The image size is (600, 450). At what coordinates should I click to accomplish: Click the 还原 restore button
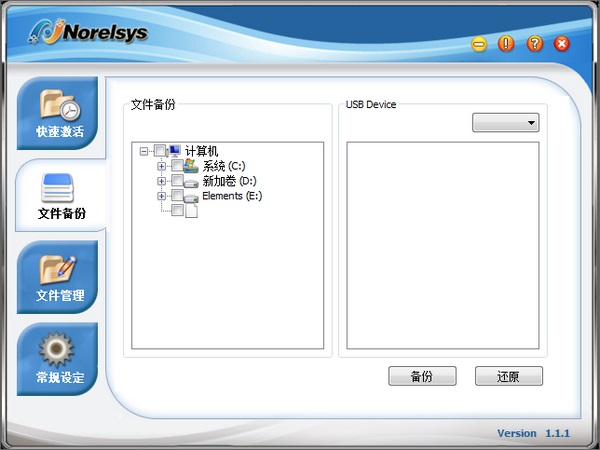coord(509,376)
